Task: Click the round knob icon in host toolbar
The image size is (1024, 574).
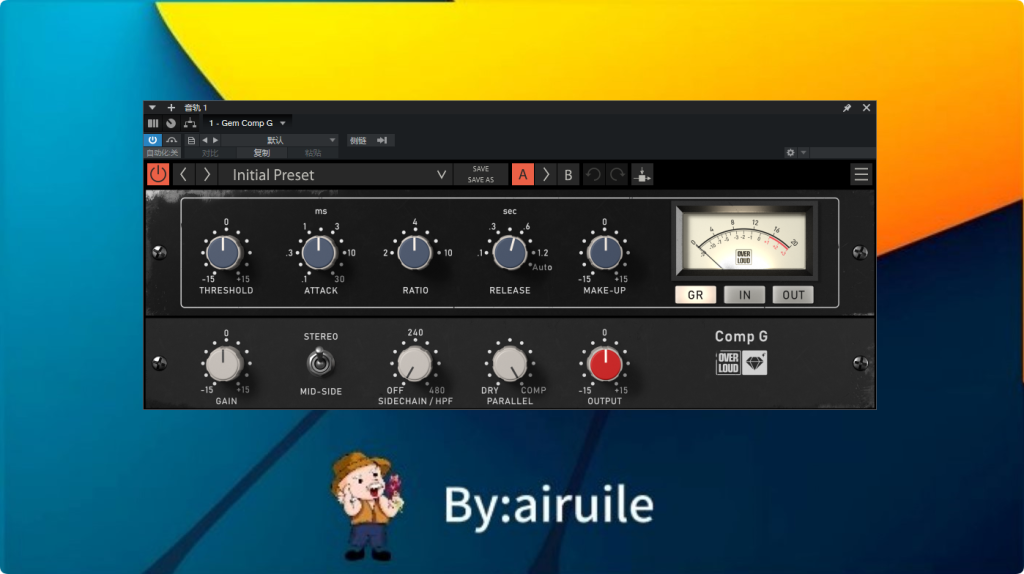Action: click(170, 123)
